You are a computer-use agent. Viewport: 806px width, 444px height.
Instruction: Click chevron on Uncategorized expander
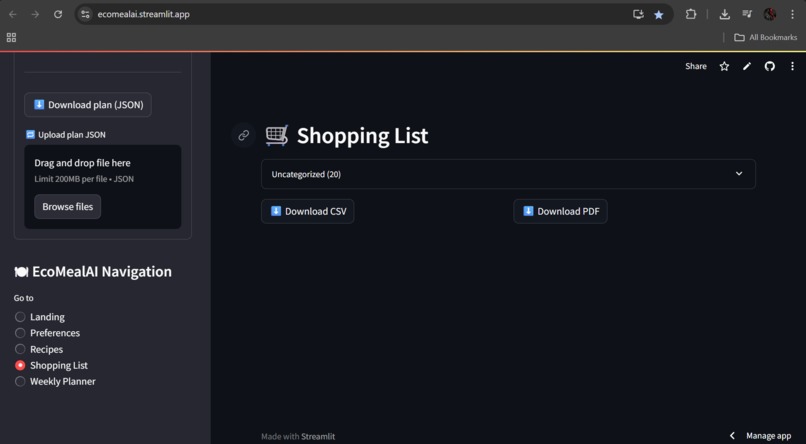click(739, 174)
